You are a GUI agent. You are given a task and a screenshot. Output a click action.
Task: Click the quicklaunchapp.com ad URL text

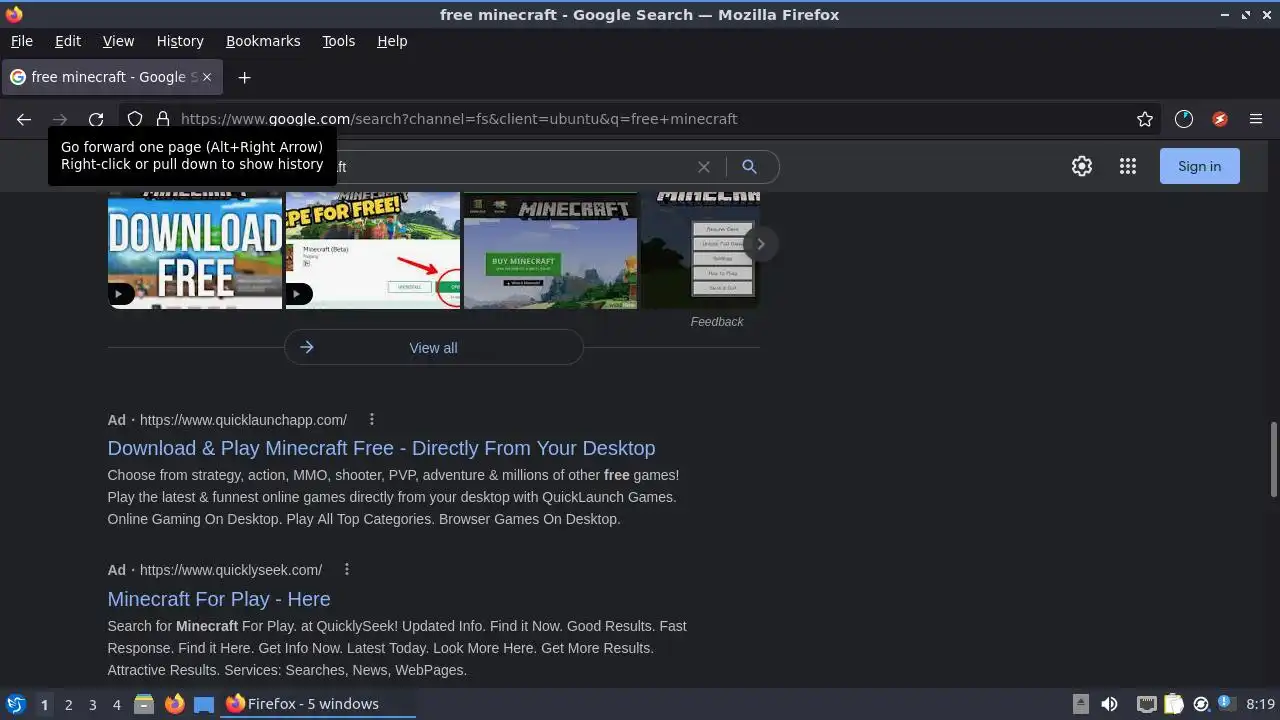tap(243, 420)
